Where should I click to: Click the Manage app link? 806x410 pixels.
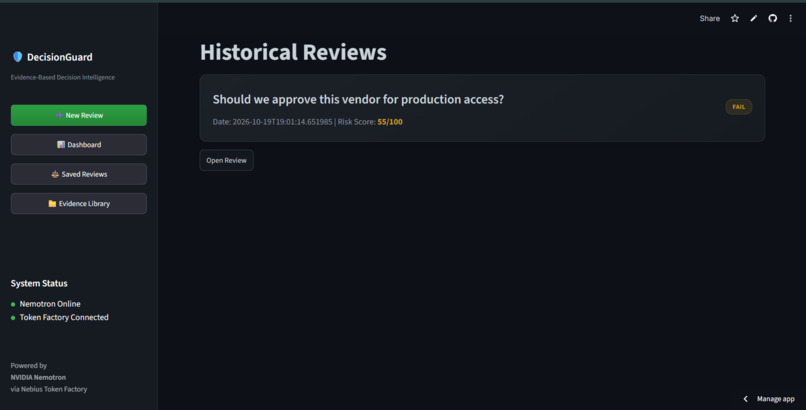[x=775, y=399]
